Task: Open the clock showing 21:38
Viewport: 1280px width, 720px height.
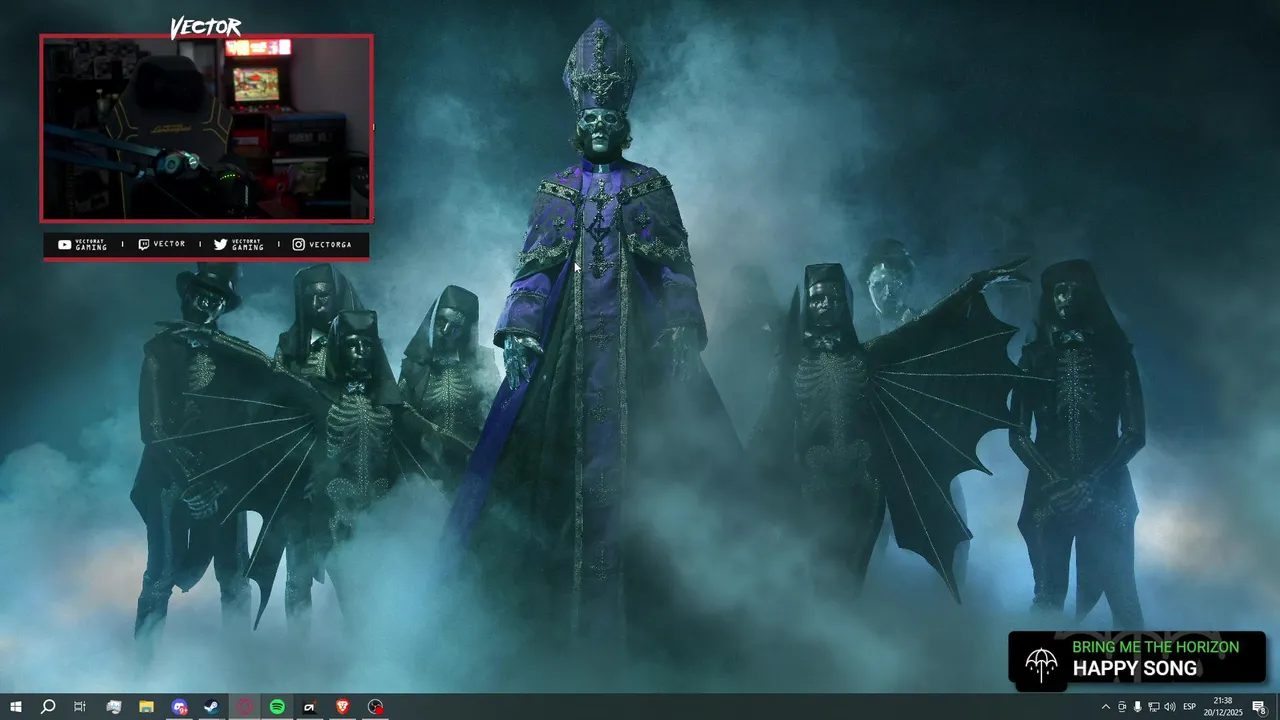Action: pos(1223,706)
